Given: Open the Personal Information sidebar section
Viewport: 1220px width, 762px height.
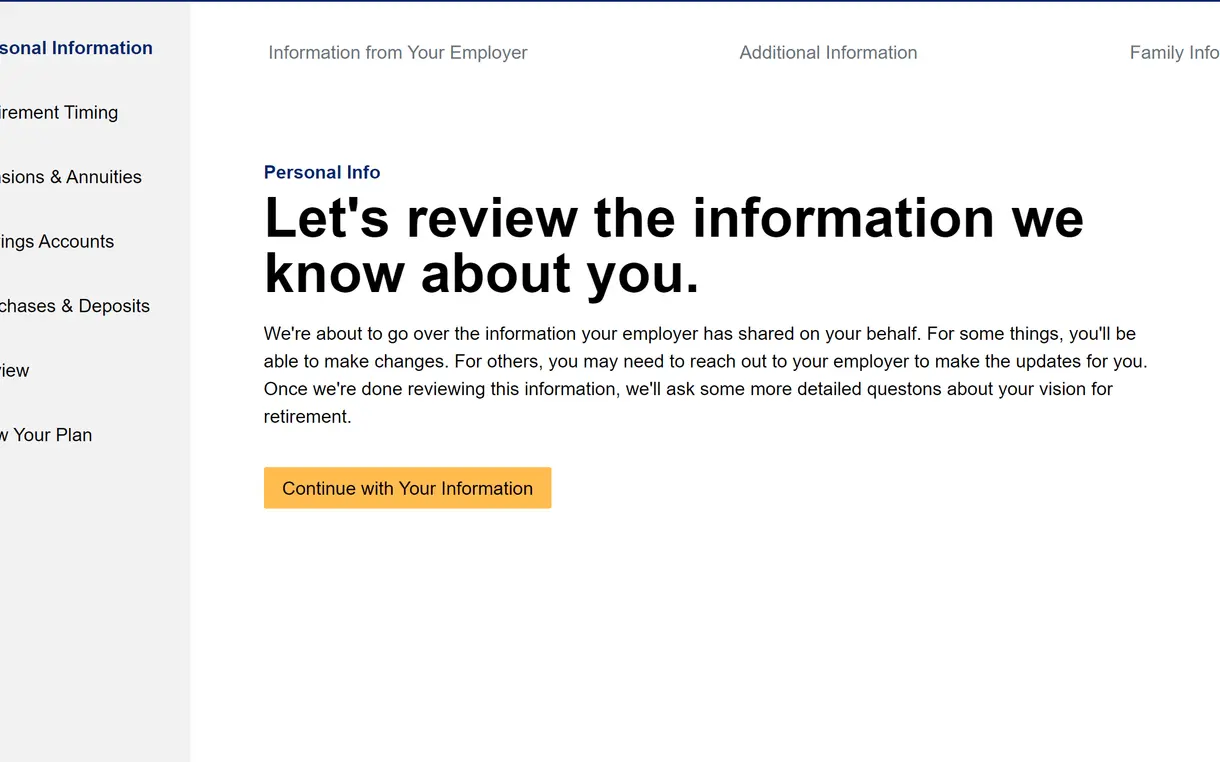Looking at the screenshot, I should [x=76, y=48].
